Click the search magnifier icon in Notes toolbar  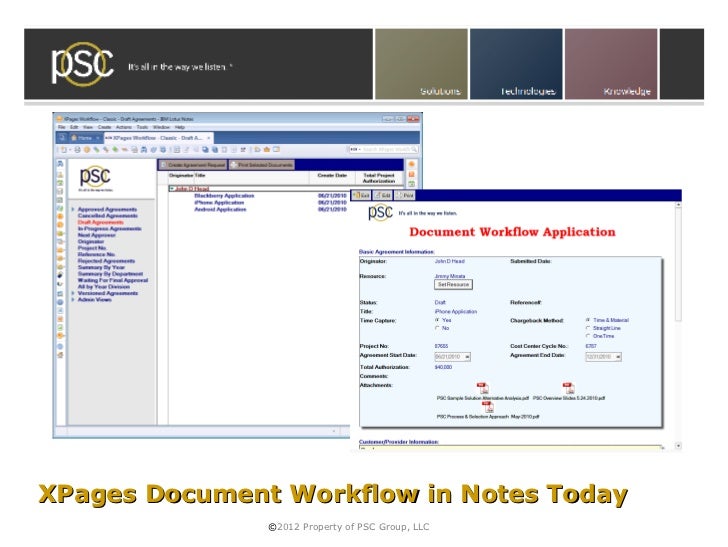(414, 150)
